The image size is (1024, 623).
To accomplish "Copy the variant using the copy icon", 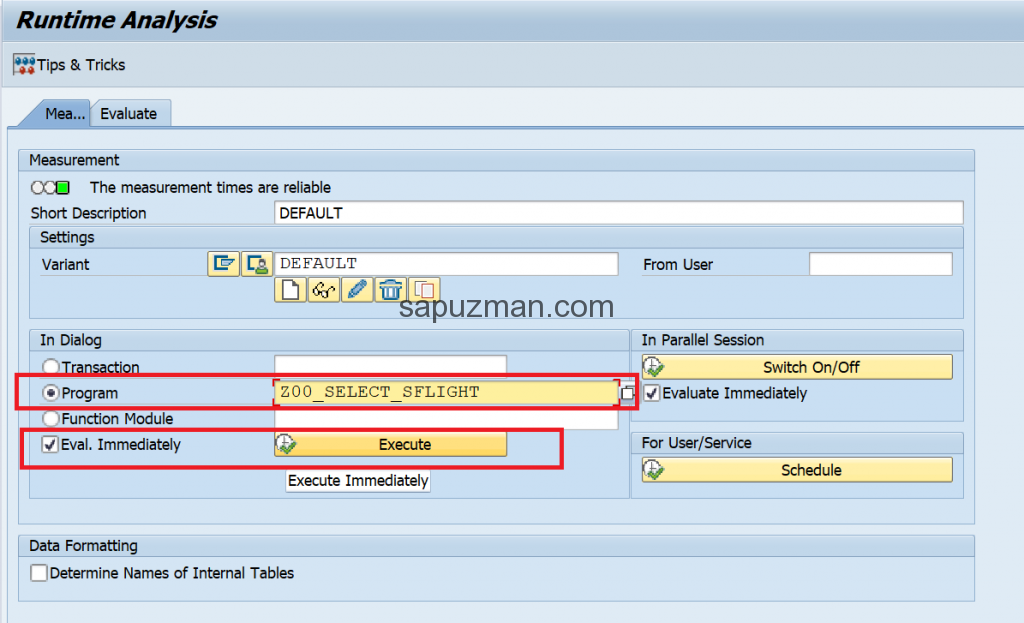I will click(423, 289).
